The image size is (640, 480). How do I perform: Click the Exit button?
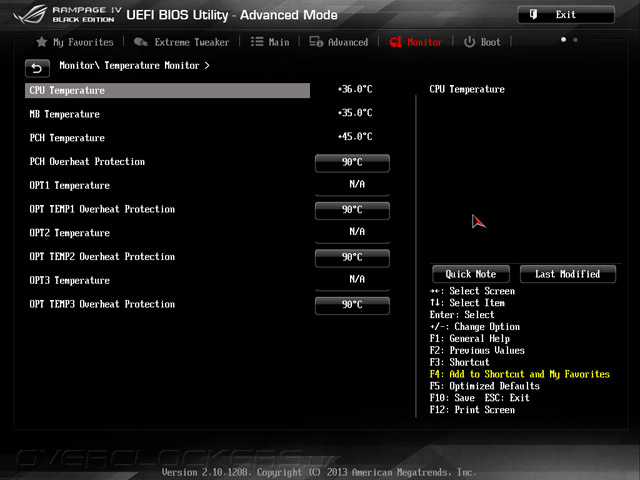coord(566,15)
